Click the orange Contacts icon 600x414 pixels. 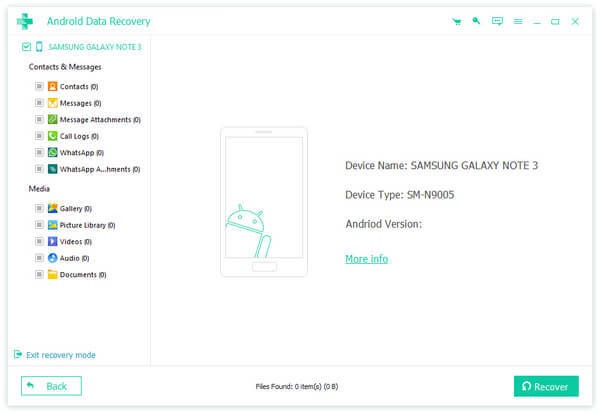pyautogui.click(x=52, y=86)
